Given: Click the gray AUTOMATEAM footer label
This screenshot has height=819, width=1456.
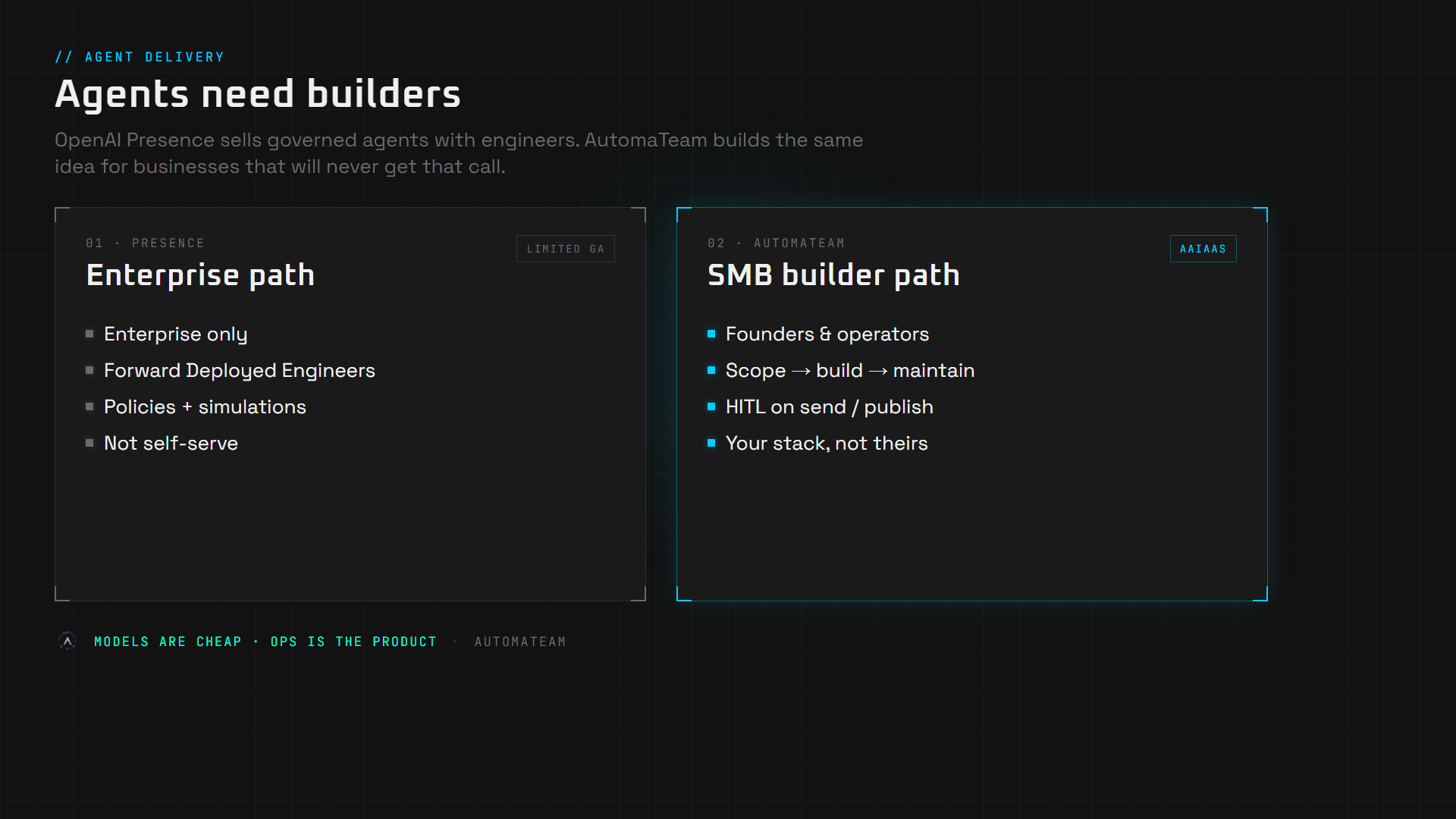Looking at the screenshot, I should click(x=520, y=642).
